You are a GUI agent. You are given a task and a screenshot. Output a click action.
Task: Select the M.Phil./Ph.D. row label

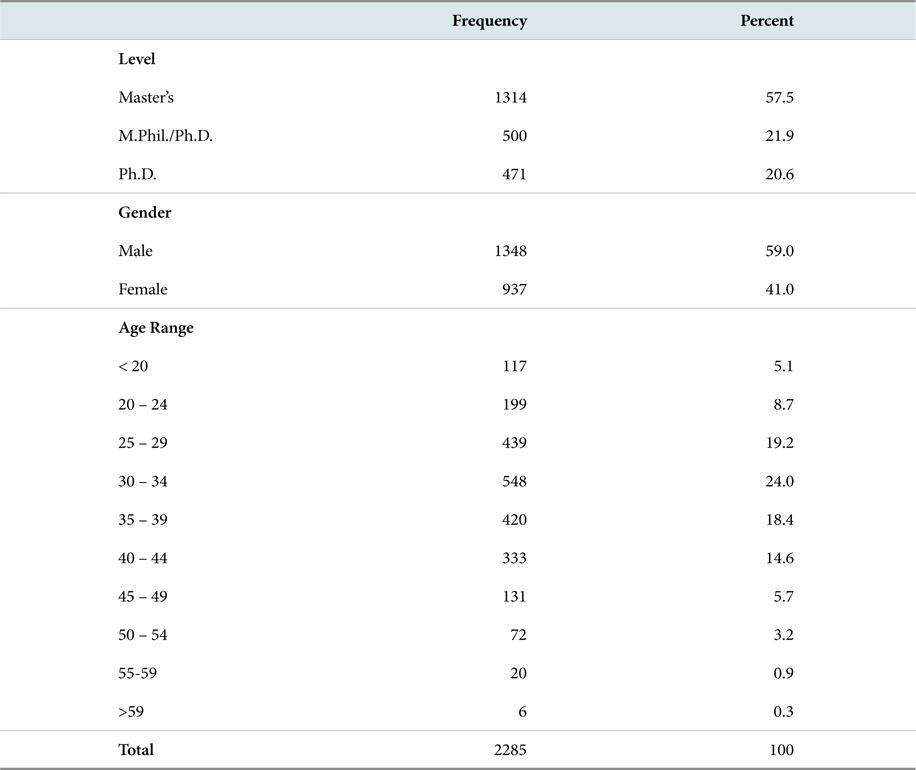(165, 136)
